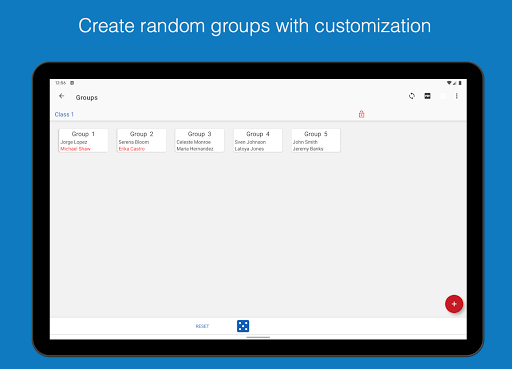Viewport: 512px width, 369px height.
Task: Tap the battery status bar icon
Action: pos(460,83)
